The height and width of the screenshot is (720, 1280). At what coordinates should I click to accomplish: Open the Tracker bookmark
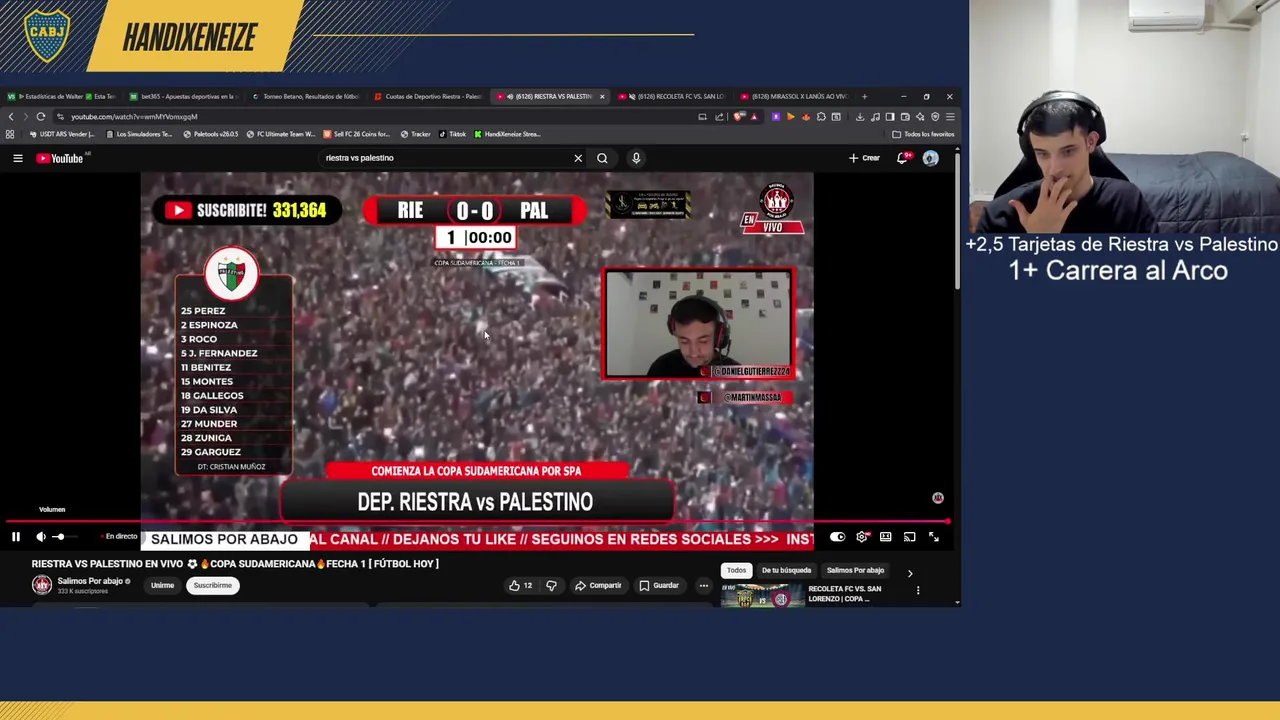(416, 134)
